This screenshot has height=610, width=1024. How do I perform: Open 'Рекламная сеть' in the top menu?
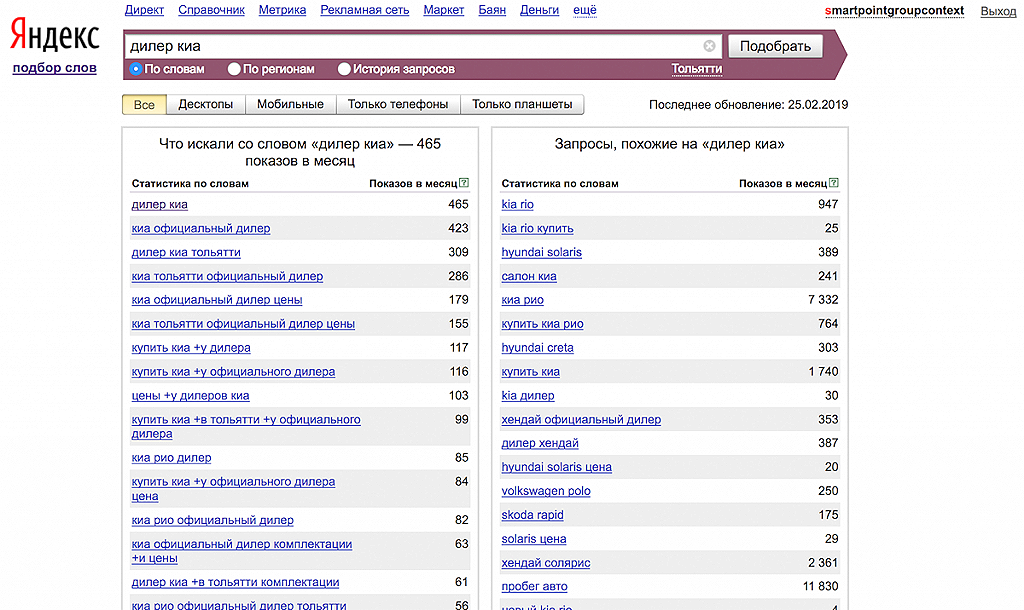[x=364, y=10]
